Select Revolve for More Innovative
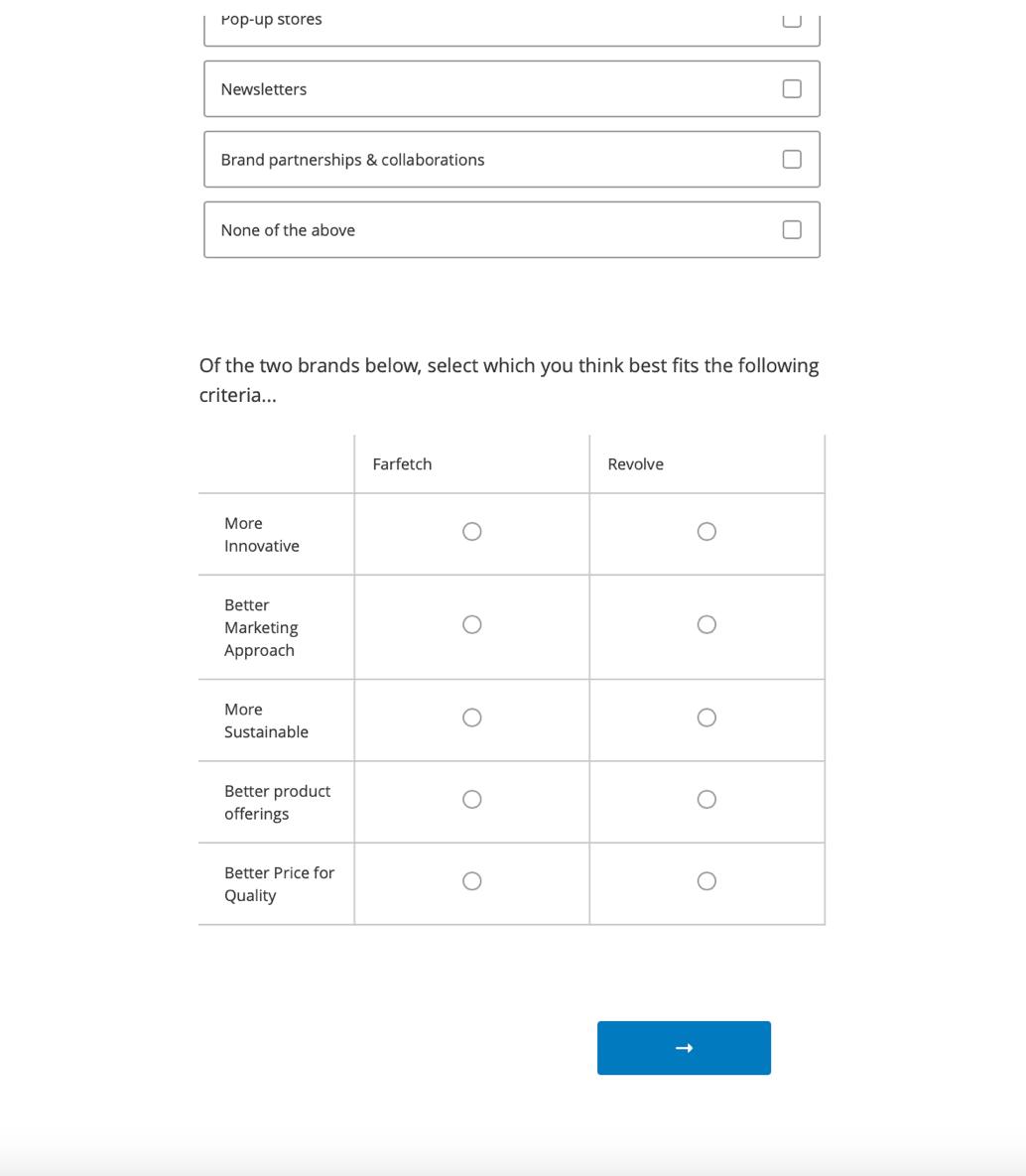The image size is (1026, 1176). [x=706, y=532]
